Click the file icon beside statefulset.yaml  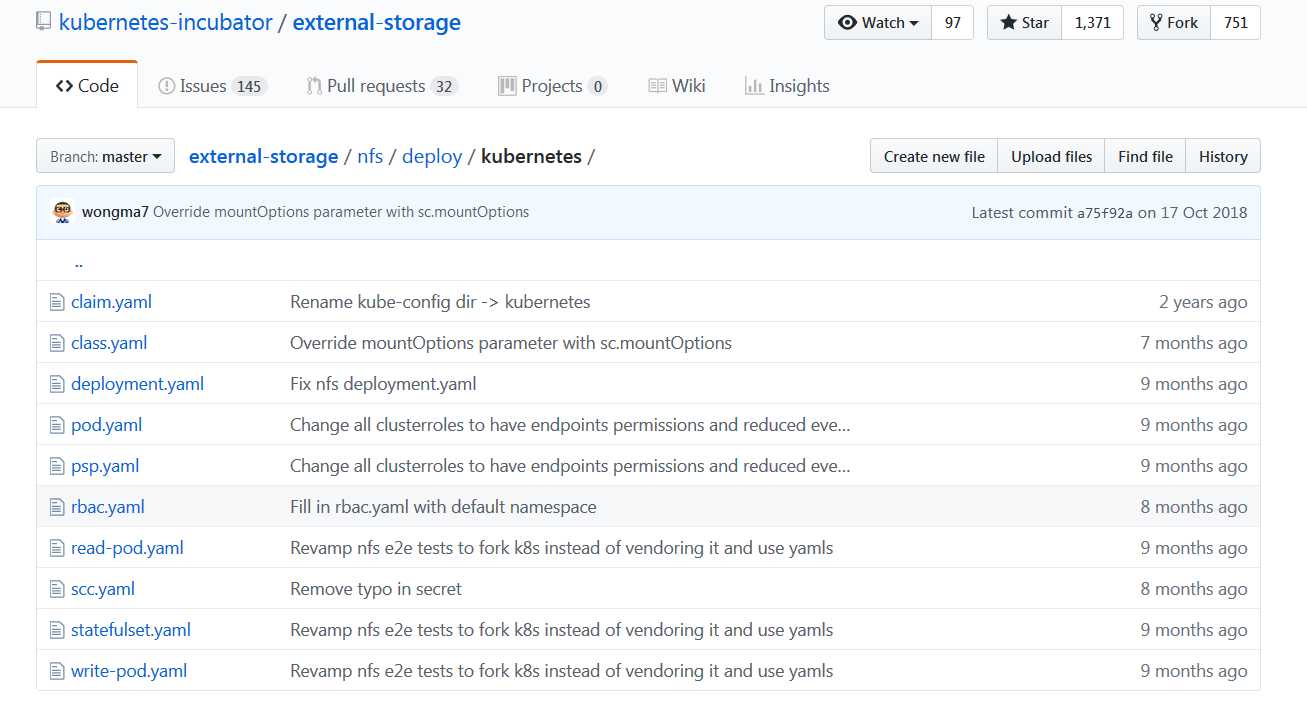[x=57, y=630]
